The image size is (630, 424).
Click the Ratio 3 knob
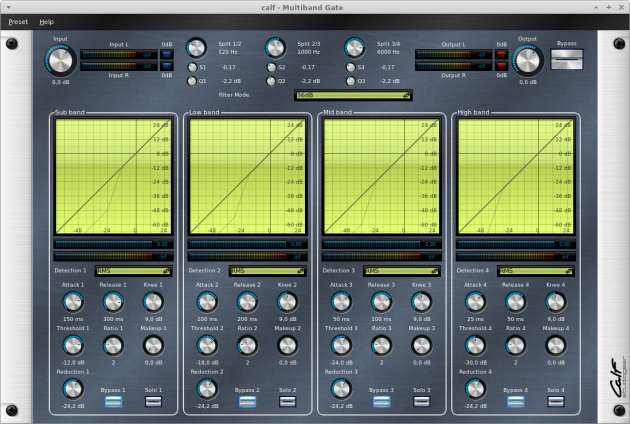382,346
